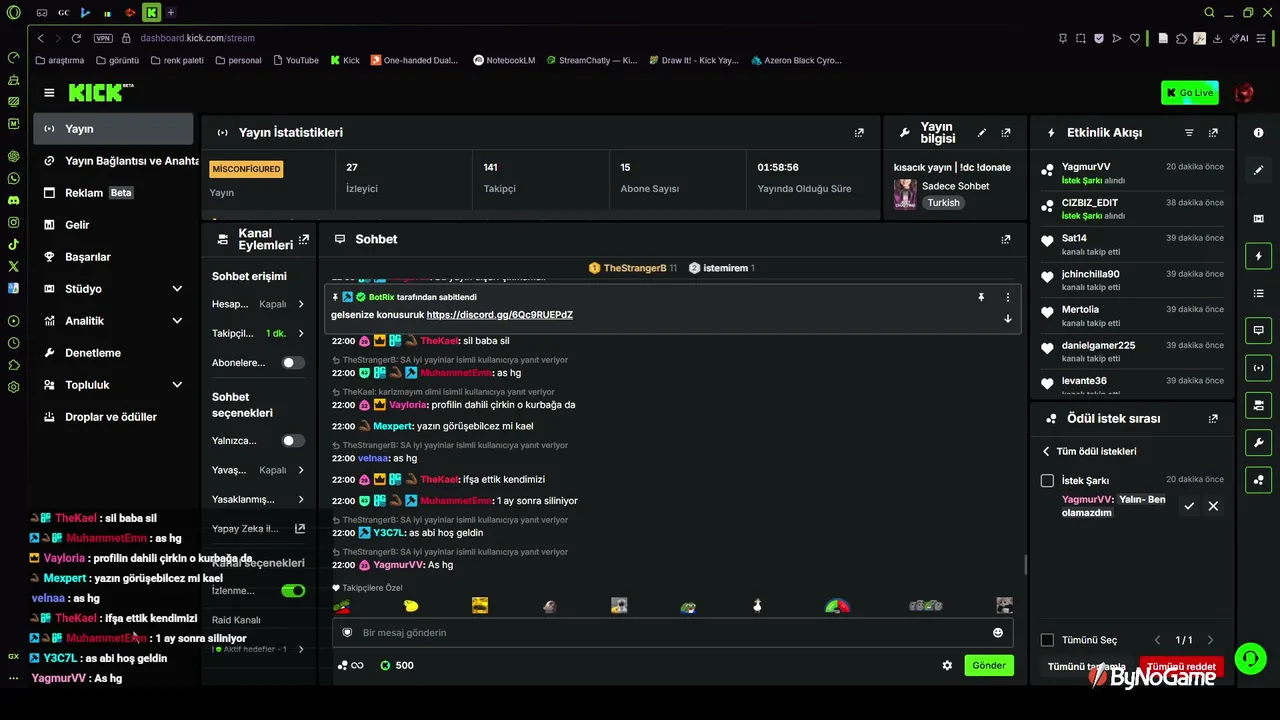Open pinned message three-dot menu
1280x720 pixels.
tap(1007, 297)
